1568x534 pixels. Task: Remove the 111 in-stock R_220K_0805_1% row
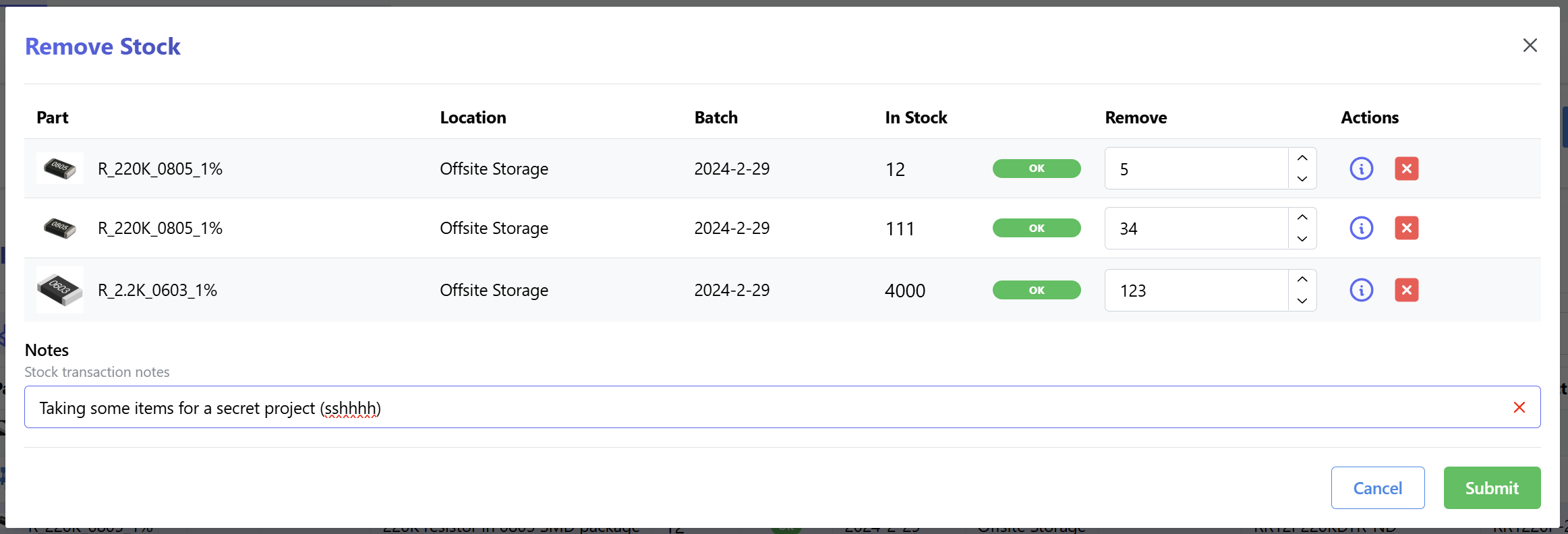(x=1406, y=228)
